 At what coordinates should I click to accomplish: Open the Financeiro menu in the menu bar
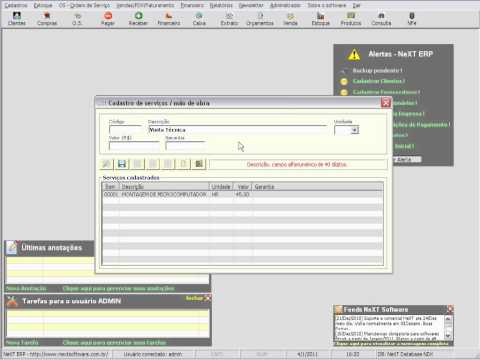coord(192,5)
